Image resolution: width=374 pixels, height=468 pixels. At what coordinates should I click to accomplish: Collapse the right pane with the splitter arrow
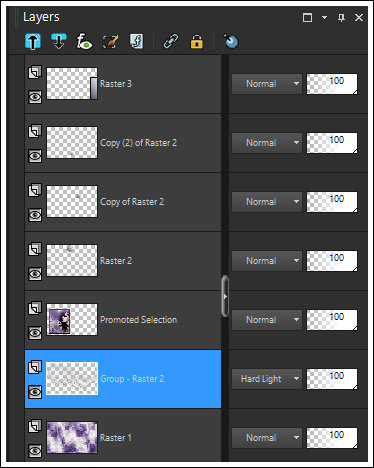click(x=225, y=296)
